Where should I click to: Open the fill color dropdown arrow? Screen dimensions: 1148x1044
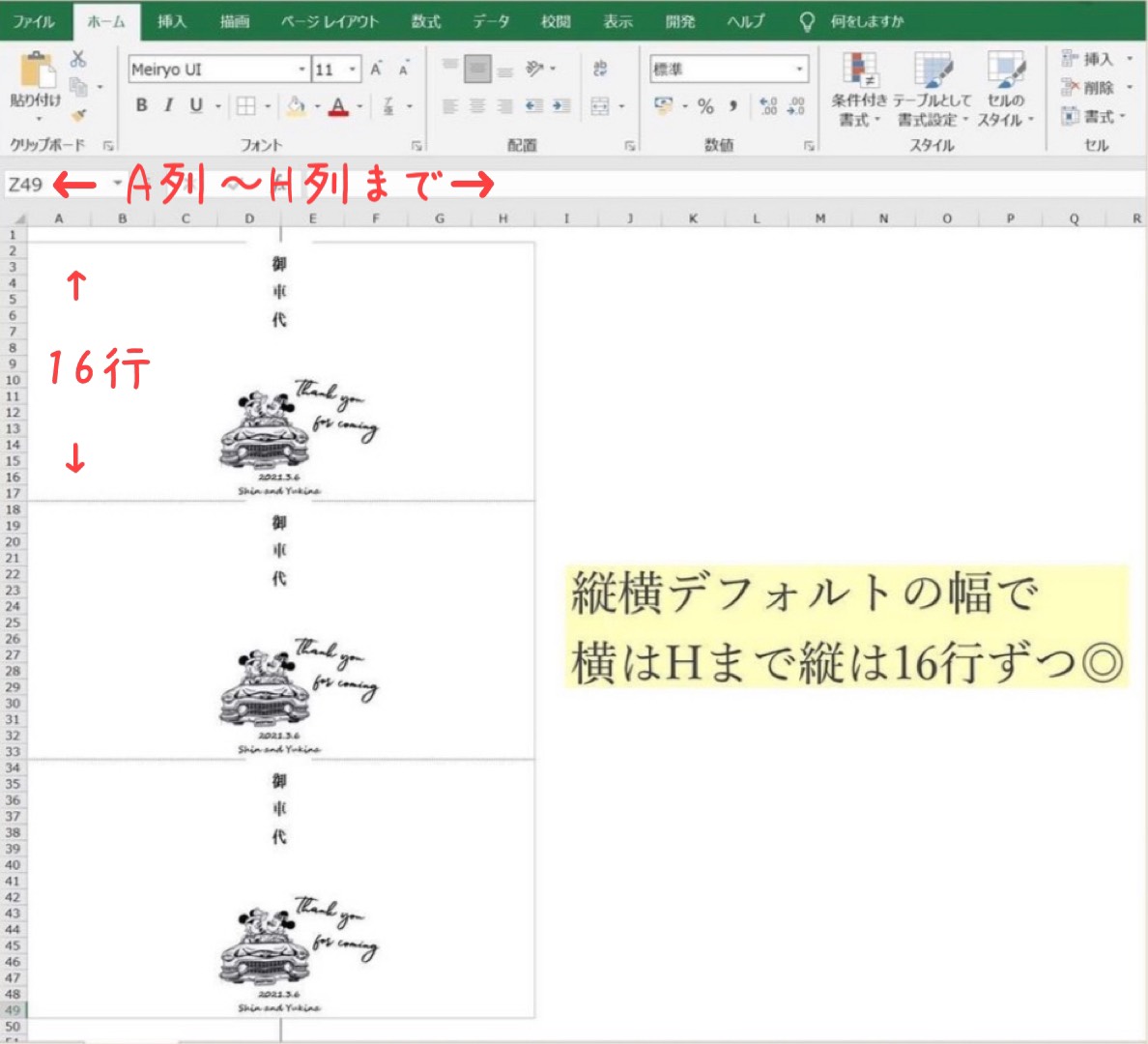tap(317, 107)
